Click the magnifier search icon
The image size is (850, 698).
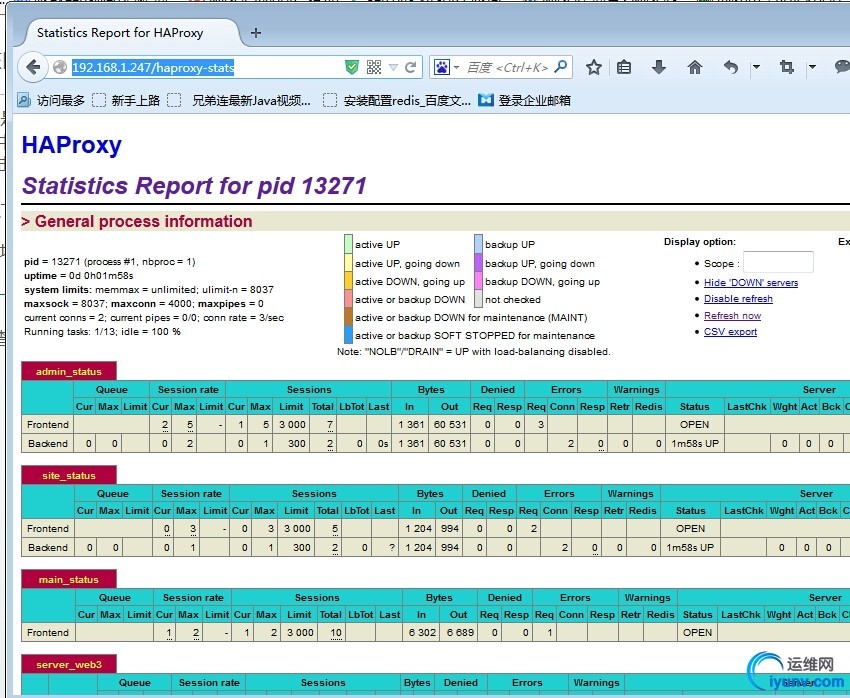coord(561,67)
